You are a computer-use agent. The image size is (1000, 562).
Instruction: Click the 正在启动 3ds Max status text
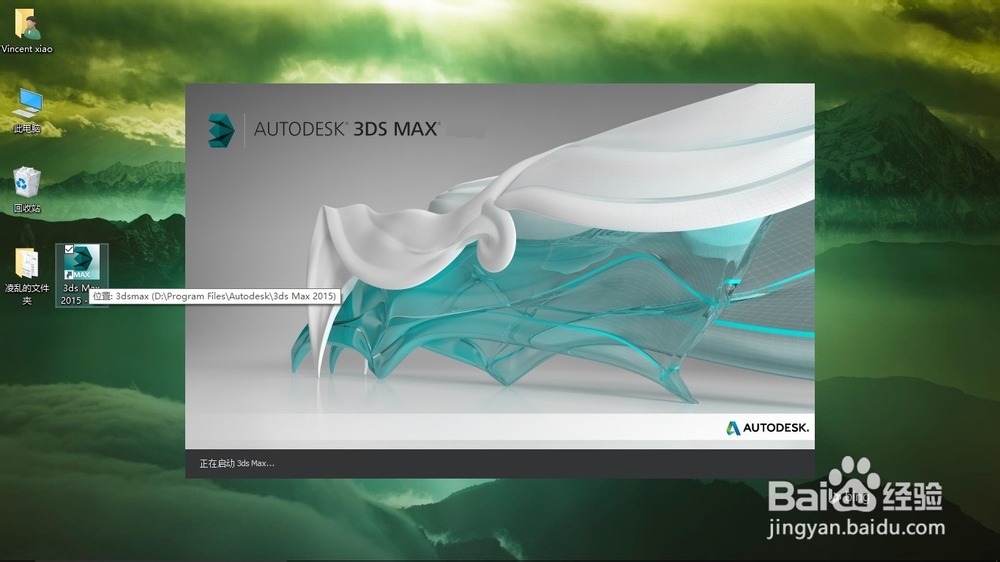pyautogui.click(x=237, y=463)
